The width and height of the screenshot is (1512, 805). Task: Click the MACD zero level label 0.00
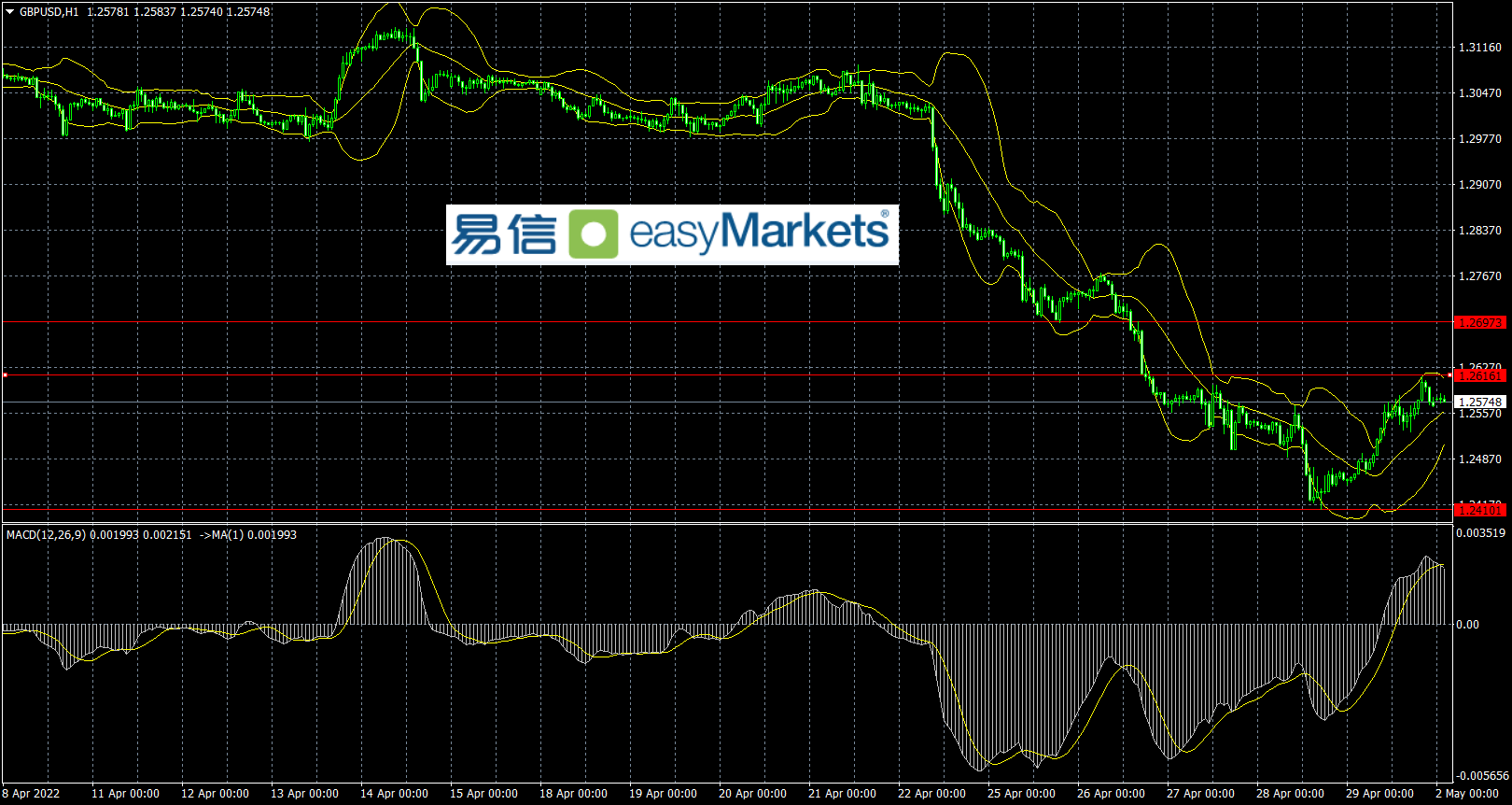pyautogui.click(x=1467, y=625)
